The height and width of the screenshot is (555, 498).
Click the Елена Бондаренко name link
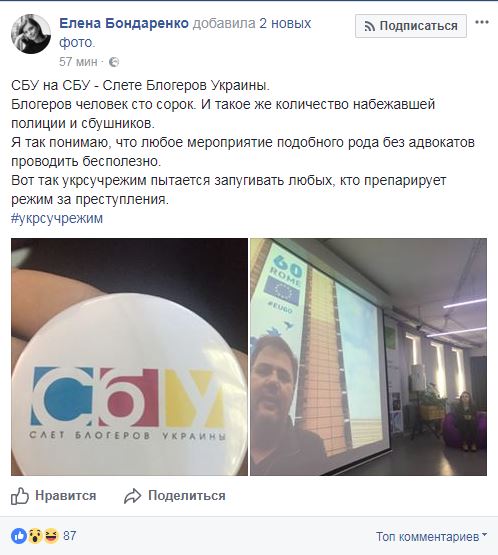(124, 23)
